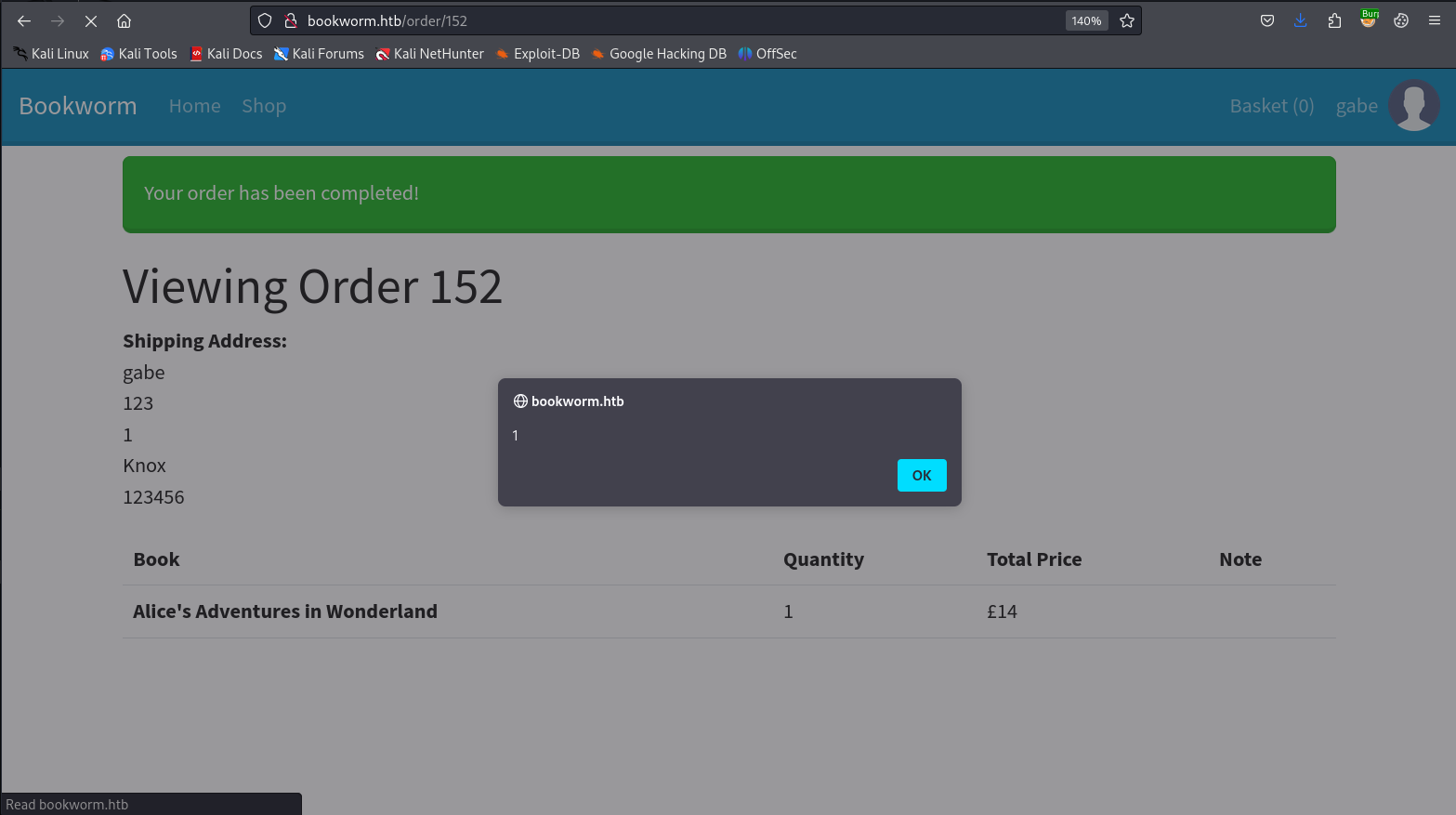This screenshot has width=1456, height=815.
Task: Open the Firefox hamburger menu
Action: 1434,20
